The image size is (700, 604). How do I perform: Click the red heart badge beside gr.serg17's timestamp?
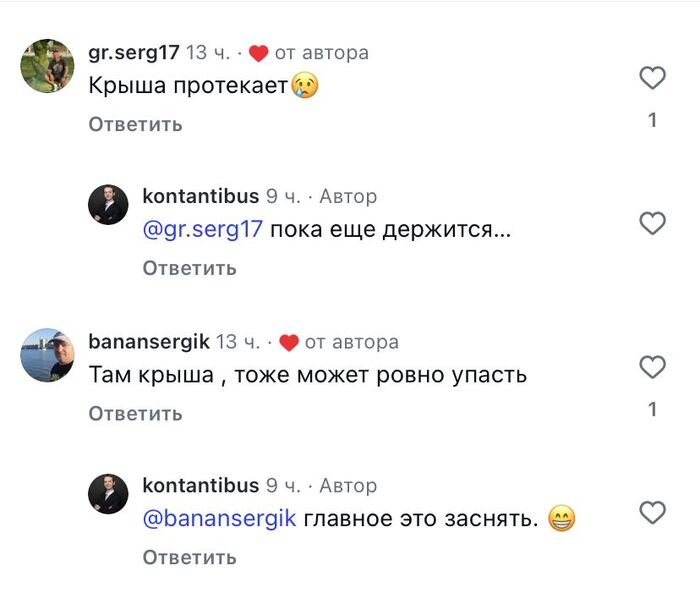(258, 53)
